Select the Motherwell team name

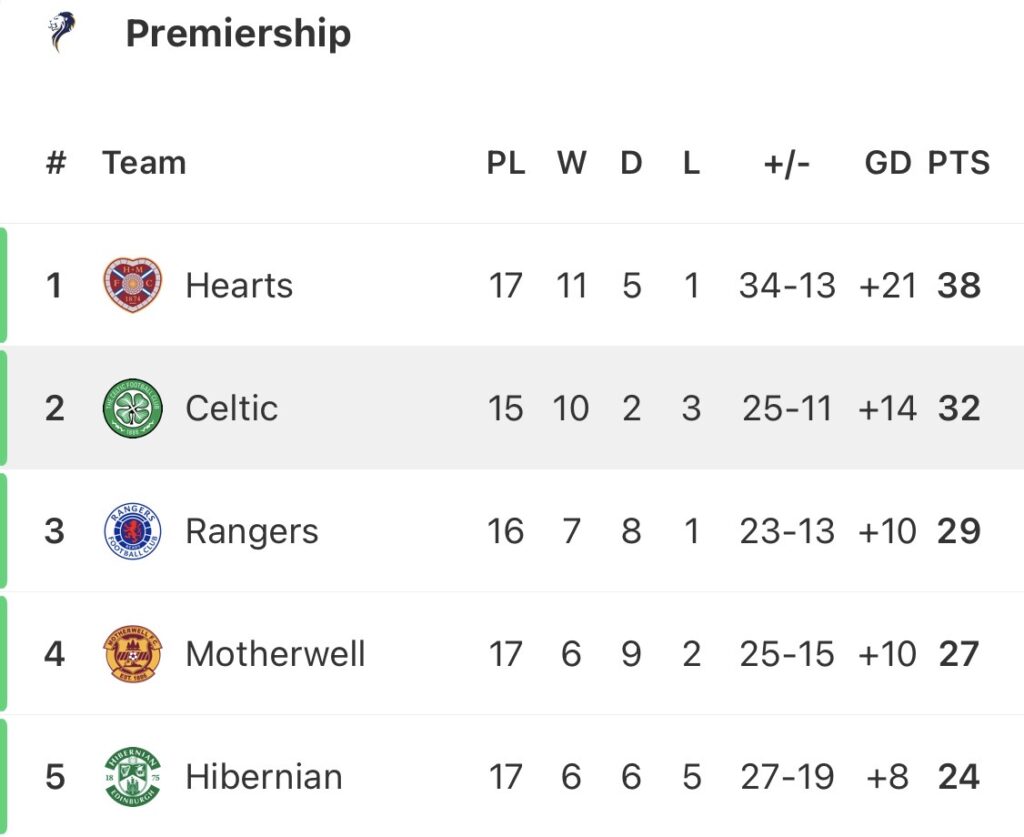pos(275,654)
